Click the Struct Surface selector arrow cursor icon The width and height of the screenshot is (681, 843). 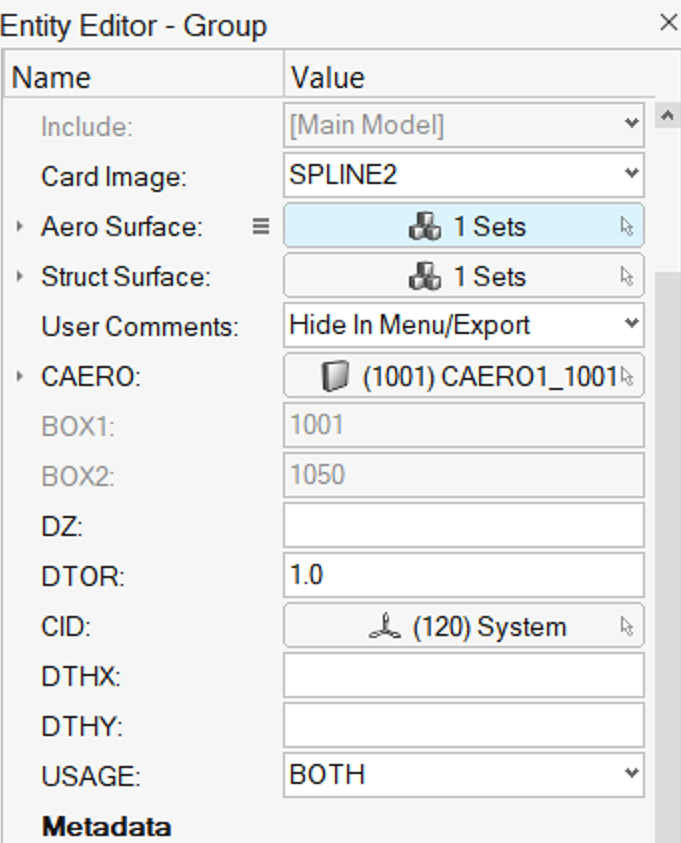(627, 276)
